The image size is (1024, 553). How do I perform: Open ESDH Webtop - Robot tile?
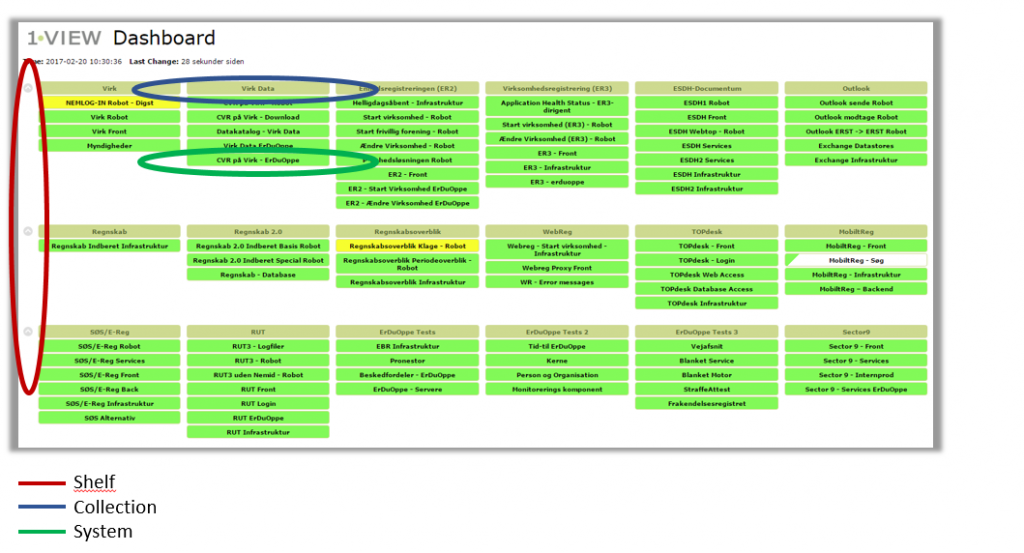[x=707, y=131]
